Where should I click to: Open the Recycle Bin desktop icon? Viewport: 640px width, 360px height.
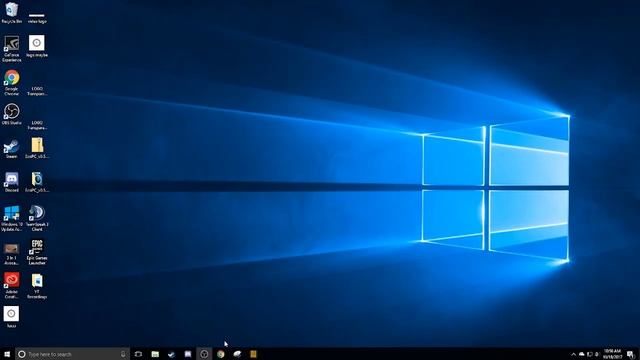(x=11, y=12)
